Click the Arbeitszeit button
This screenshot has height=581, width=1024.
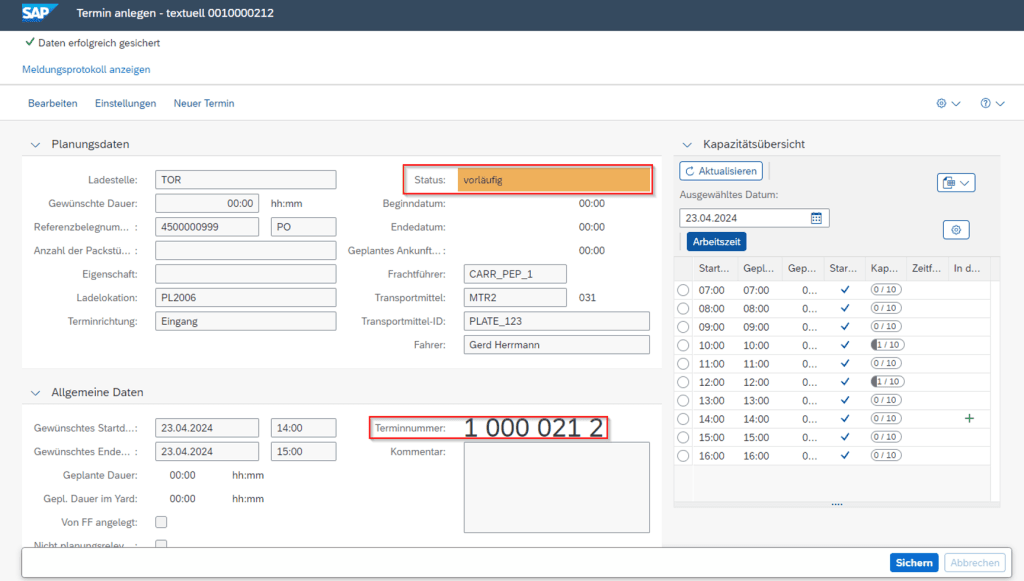coord(716,242)
